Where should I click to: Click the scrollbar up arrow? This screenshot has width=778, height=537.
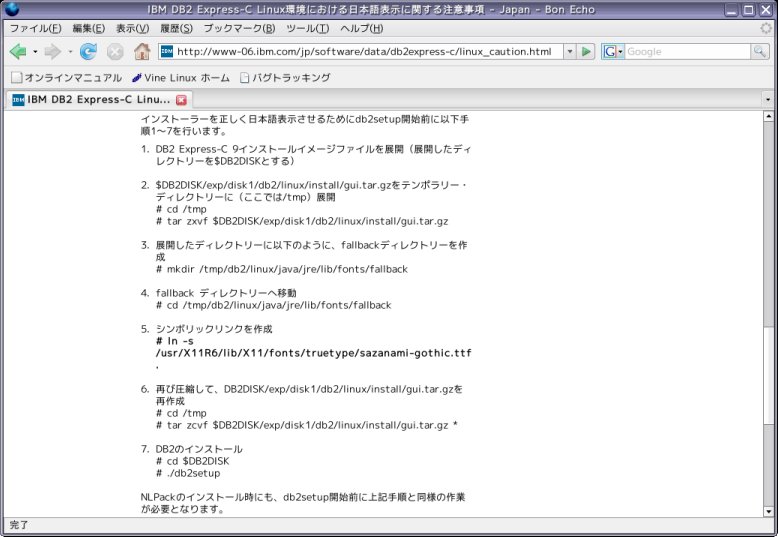[x=768, y=116]
